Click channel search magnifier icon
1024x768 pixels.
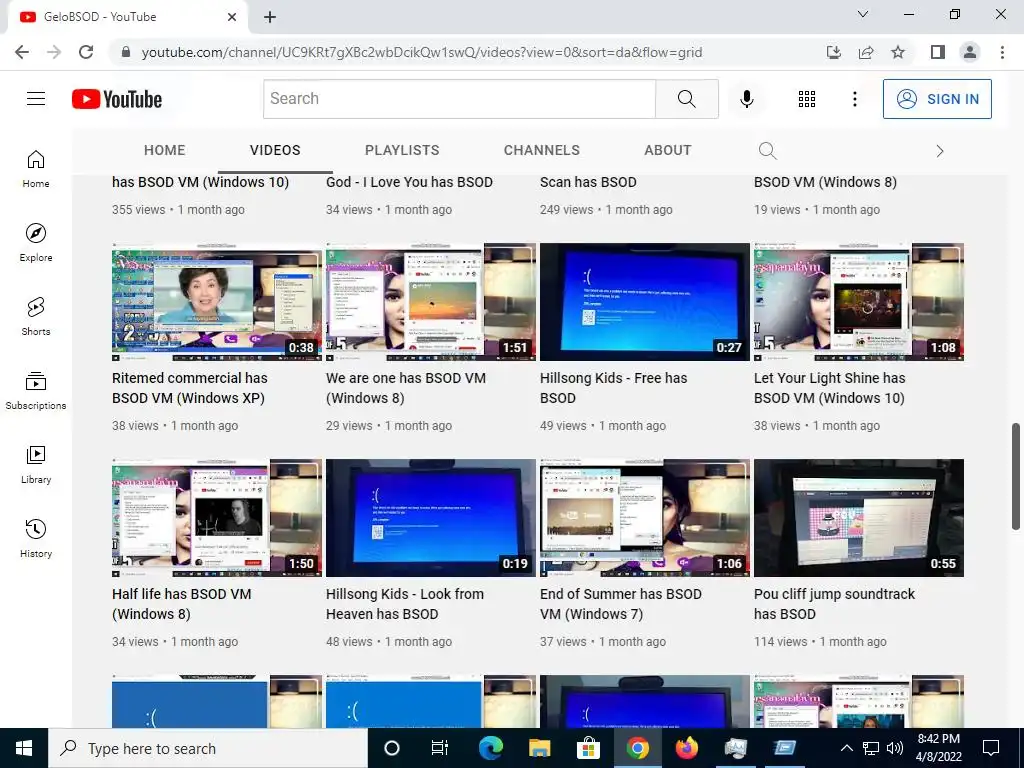click(767, 151)
